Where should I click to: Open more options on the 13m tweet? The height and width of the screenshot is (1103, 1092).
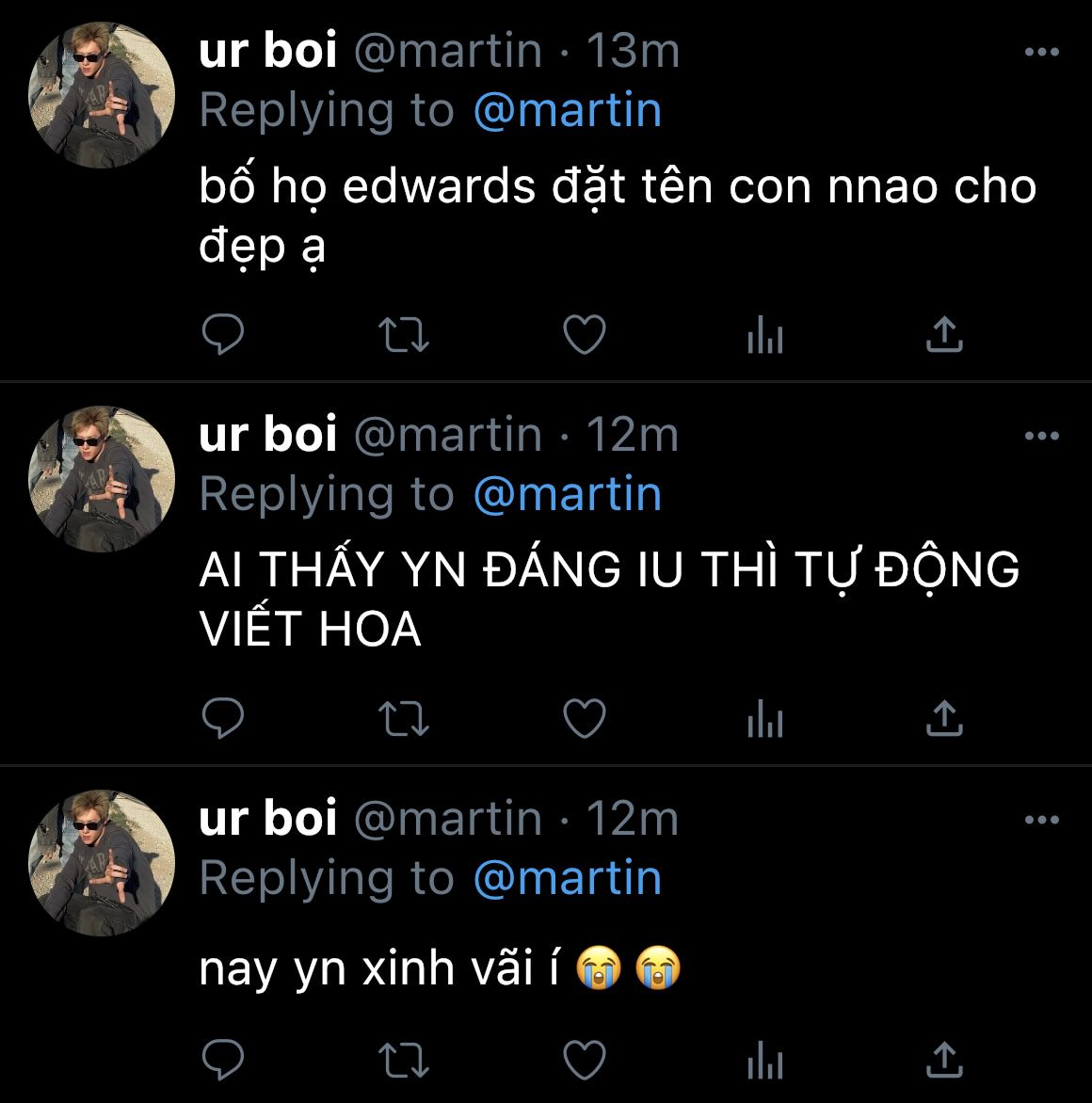[1042, 52]
